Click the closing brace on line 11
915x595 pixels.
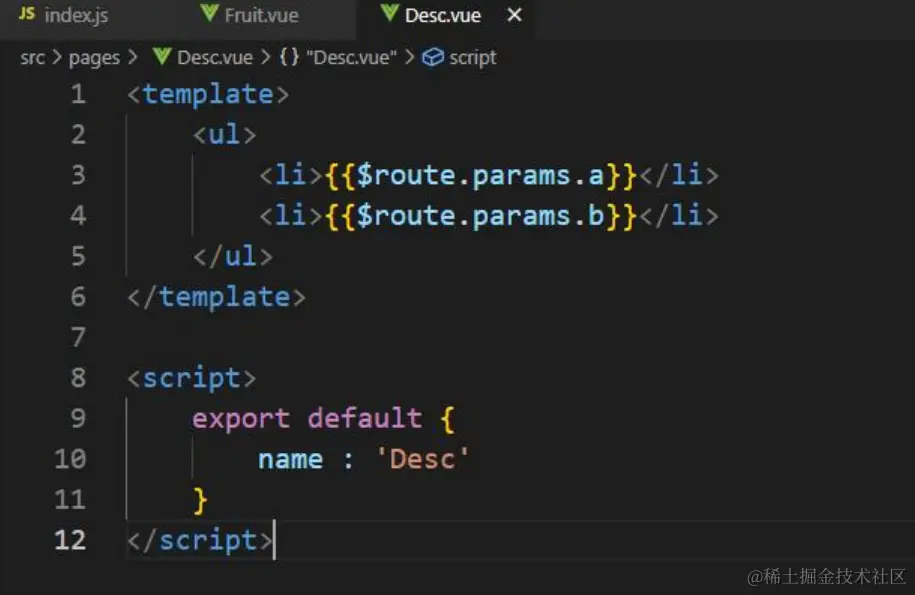[200, 500]
